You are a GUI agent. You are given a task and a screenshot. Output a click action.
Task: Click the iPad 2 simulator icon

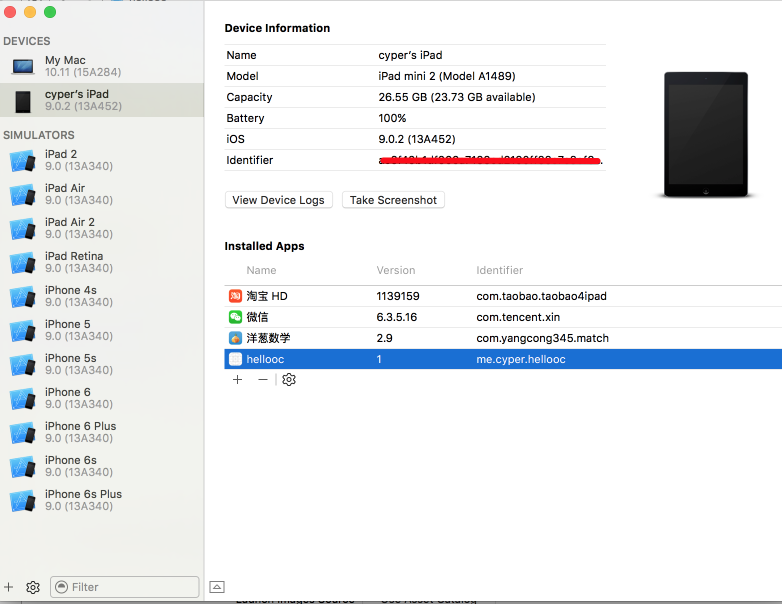(x=22, y=161)
